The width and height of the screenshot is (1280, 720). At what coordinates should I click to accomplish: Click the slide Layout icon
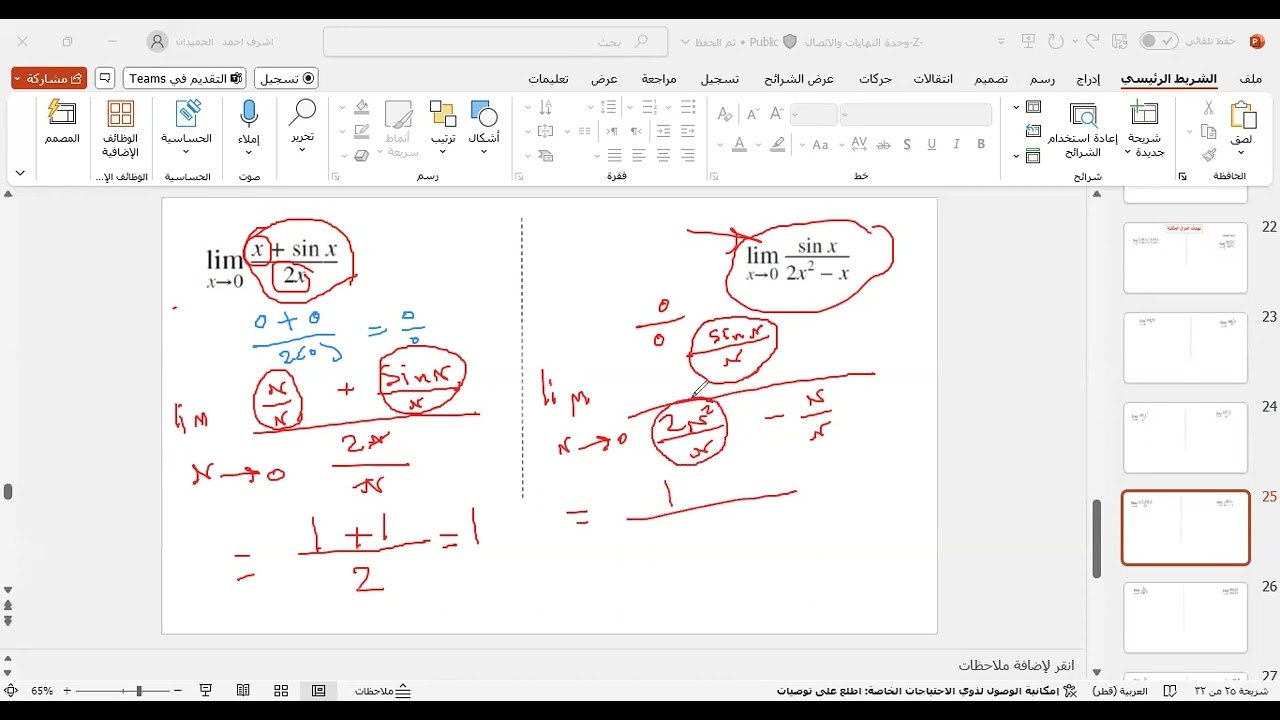click(1033, 108)
